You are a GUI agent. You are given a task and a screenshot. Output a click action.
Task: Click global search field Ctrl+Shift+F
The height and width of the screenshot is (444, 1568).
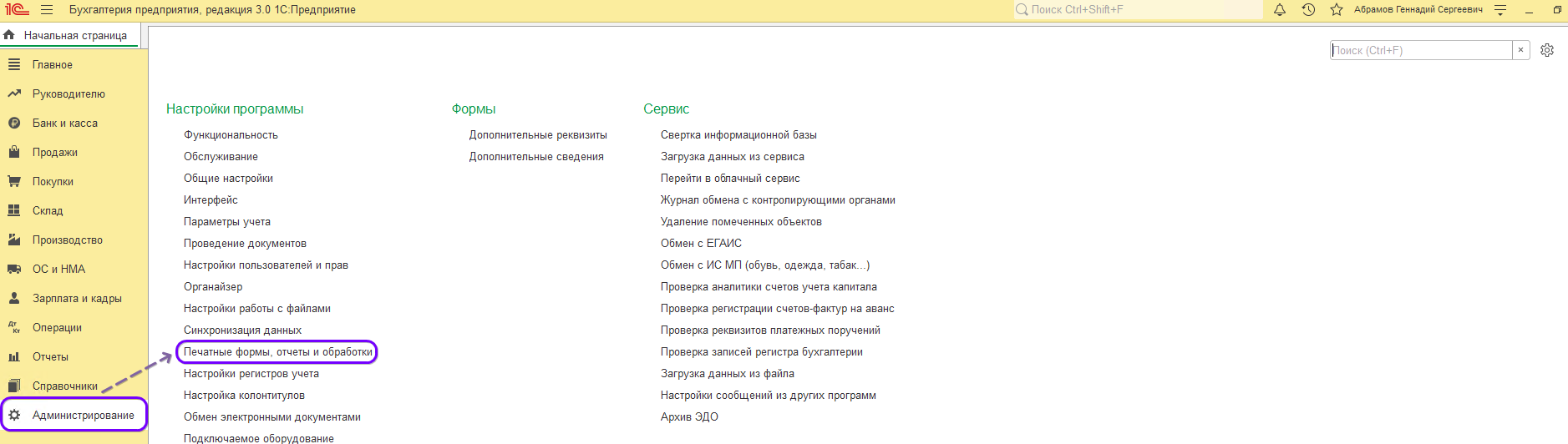pos(1138,10)
